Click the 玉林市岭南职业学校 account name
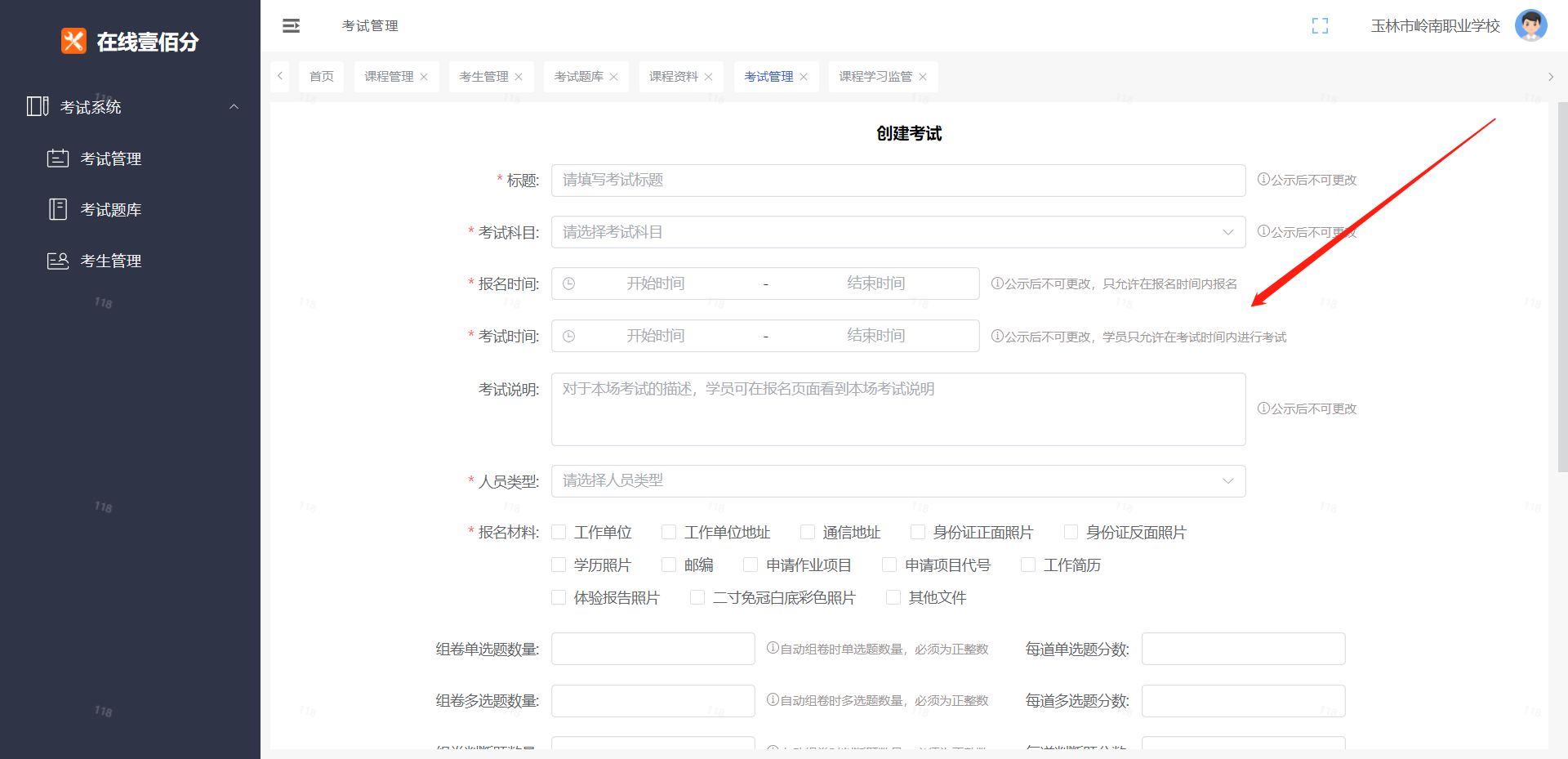Image resolution: width=1568 pixels, height=759 pixels. tap(1436, 26)
